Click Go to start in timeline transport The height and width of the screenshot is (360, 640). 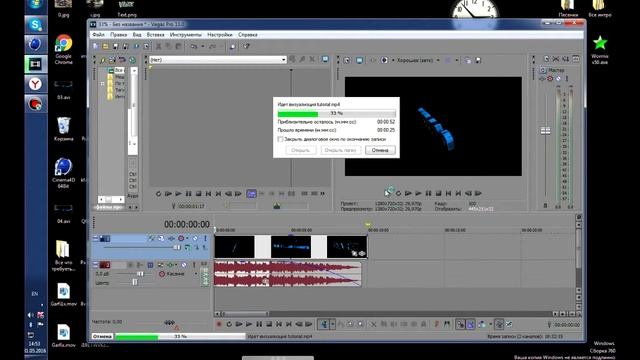click(x=279, y=324)
